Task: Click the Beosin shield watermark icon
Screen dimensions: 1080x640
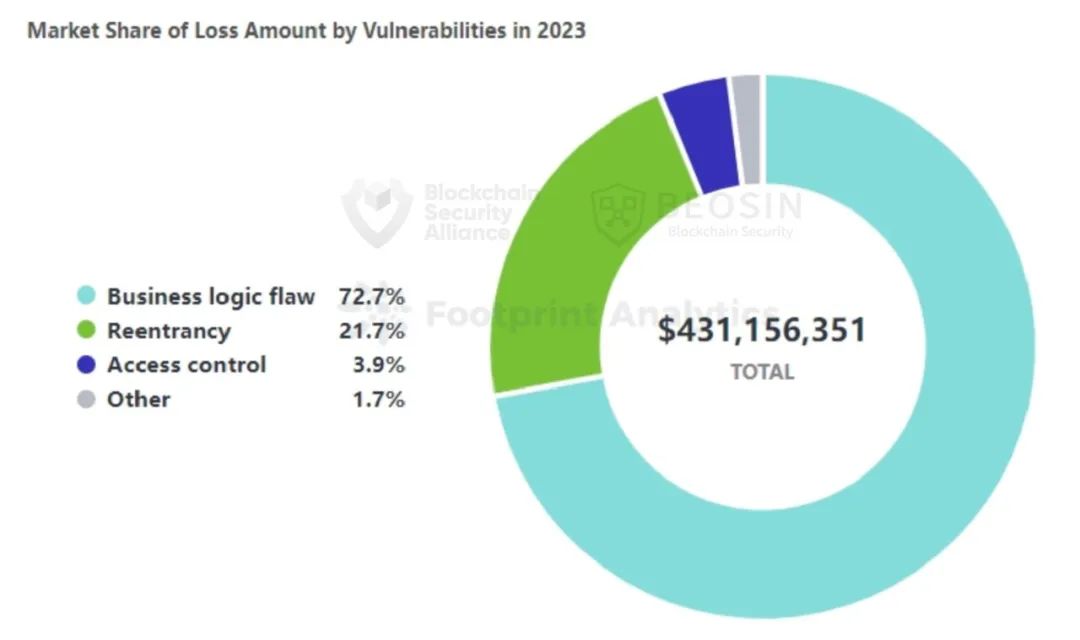Action: 620,214
